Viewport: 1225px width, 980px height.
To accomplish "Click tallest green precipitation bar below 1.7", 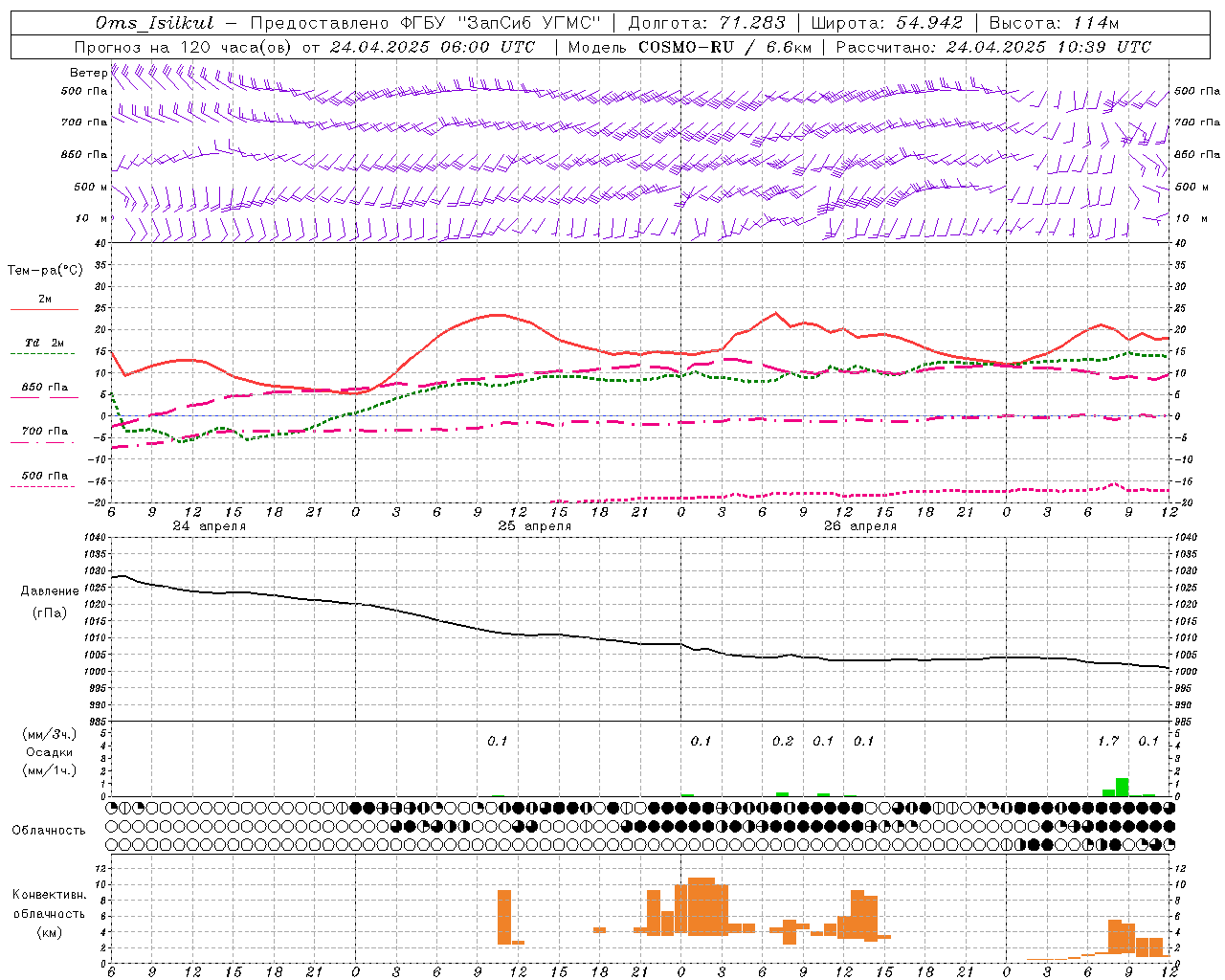I will point(1122,787).
